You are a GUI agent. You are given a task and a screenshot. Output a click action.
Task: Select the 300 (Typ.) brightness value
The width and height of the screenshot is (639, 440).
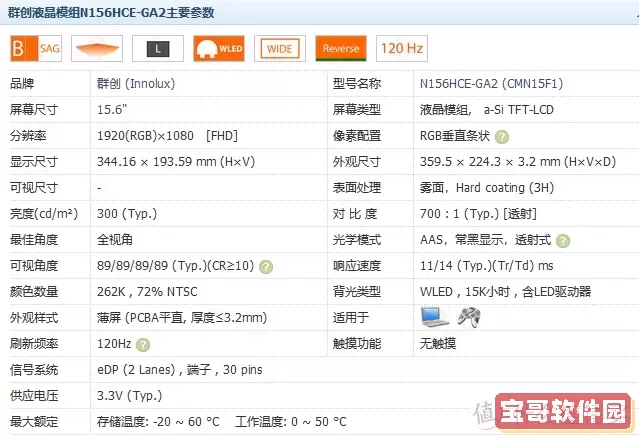coord(127,214)
